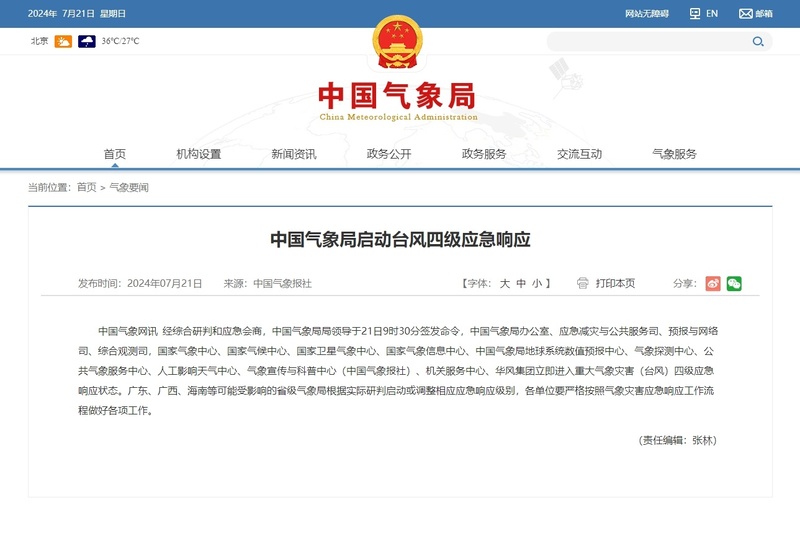Share article via Weibo icon
The height and width of the screenshot is (534, 800).
tap(713, 284)
